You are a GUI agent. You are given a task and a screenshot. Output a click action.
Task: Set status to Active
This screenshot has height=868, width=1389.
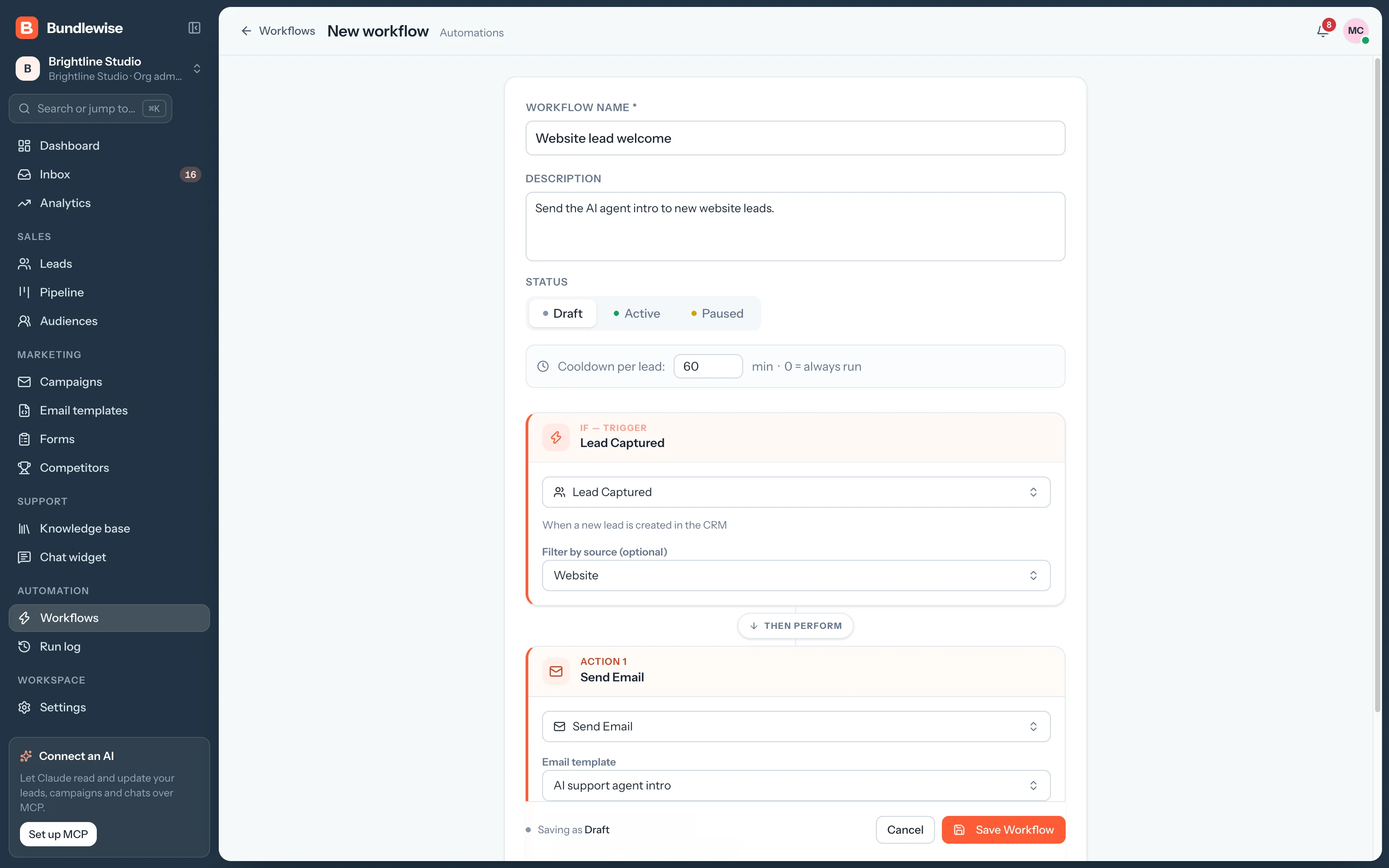(636, 313)
